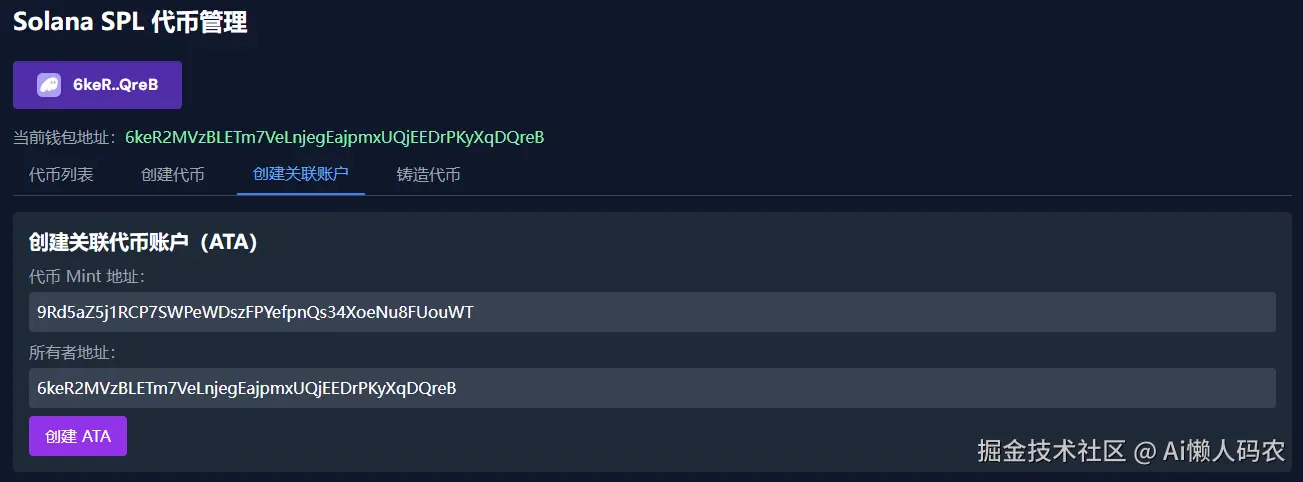
Task: Click the 所有者地址 label
Action: coord(73,352)
